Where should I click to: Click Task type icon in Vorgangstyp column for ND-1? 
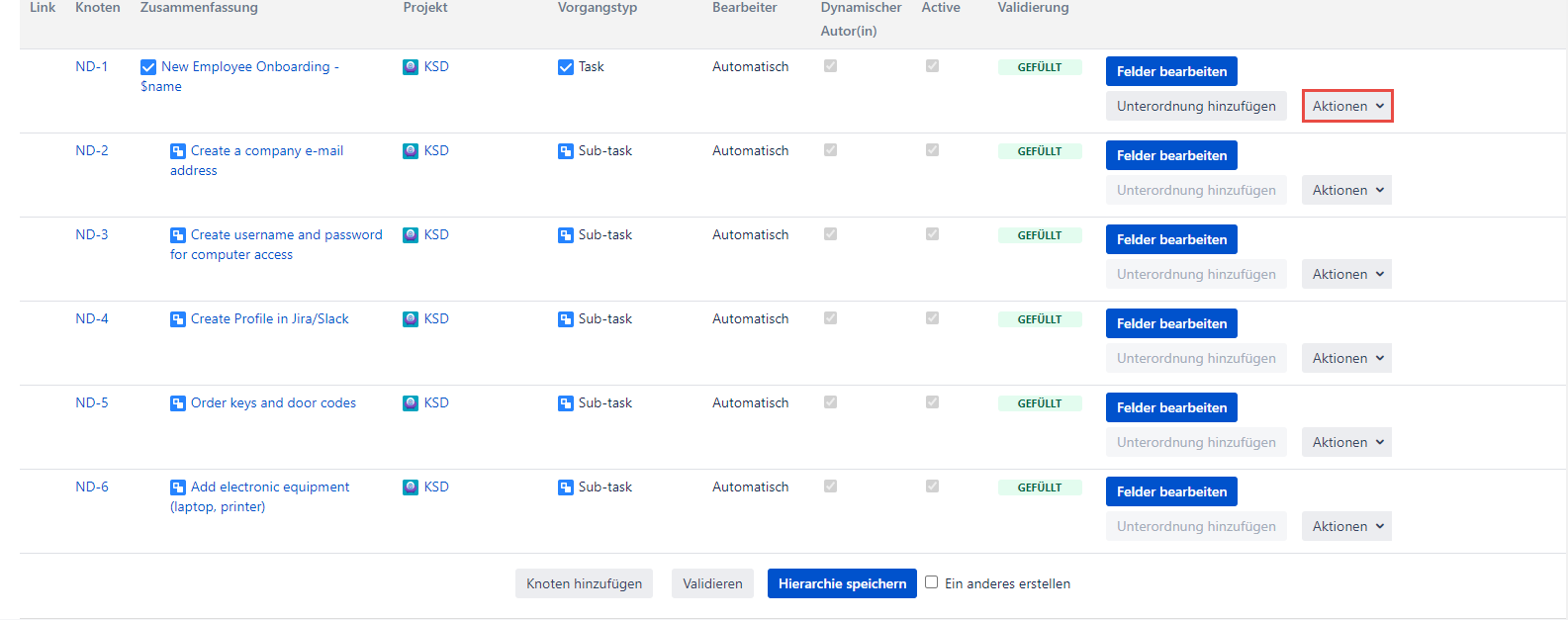click(566, 67)
